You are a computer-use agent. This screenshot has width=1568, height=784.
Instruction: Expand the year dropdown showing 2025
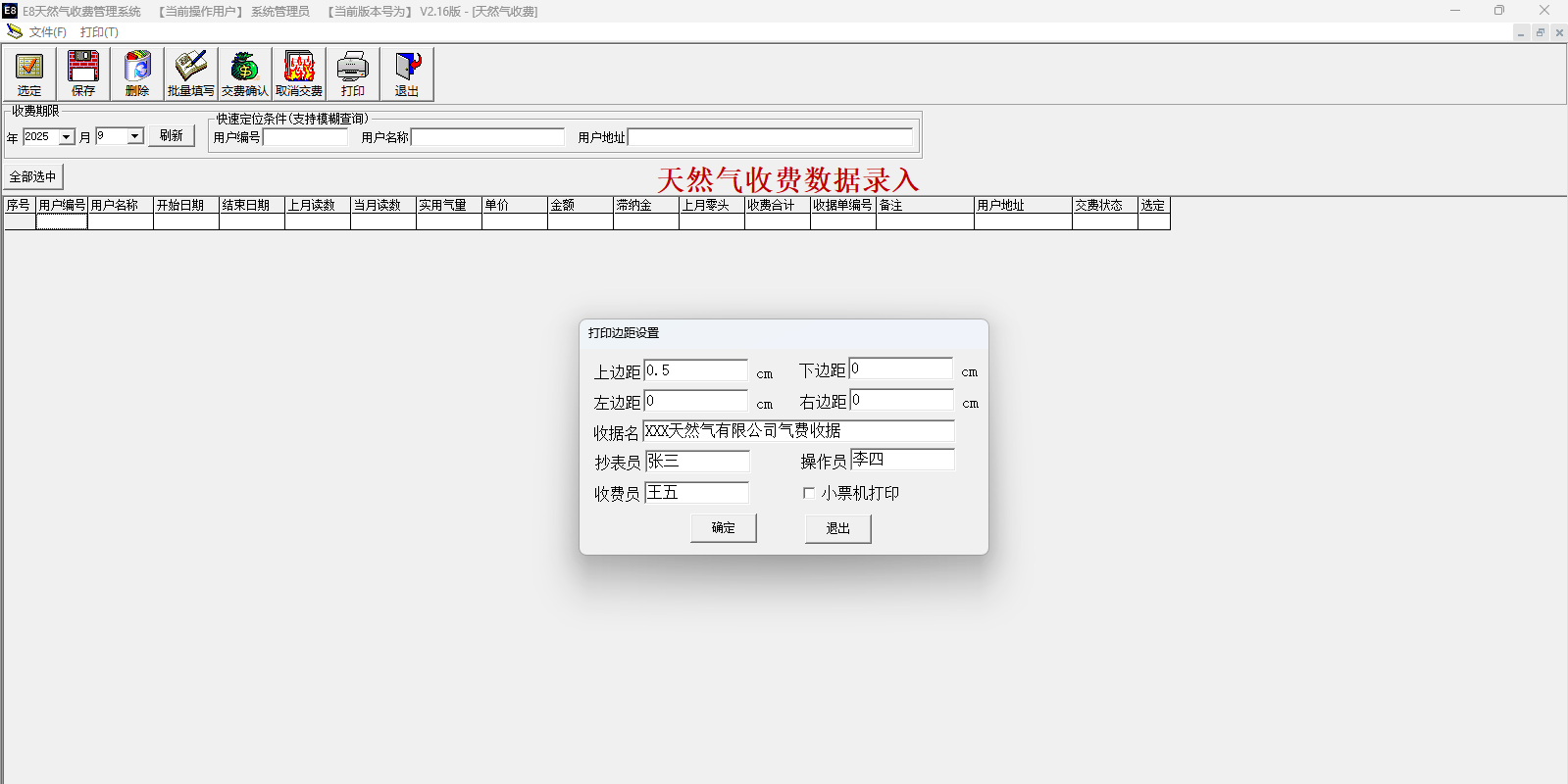(67, 137)
